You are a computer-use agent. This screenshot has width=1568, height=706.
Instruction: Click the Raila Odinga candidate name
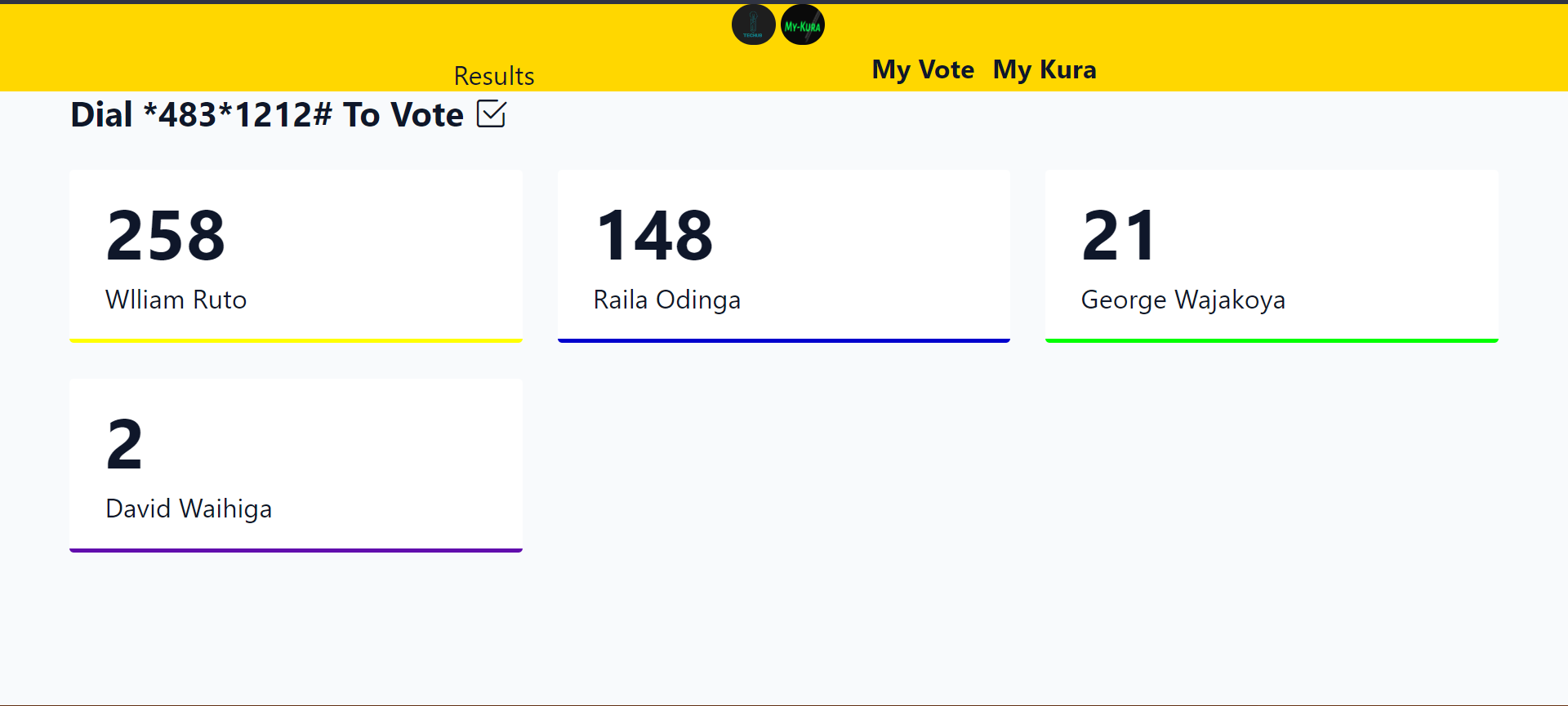[667, 300]
